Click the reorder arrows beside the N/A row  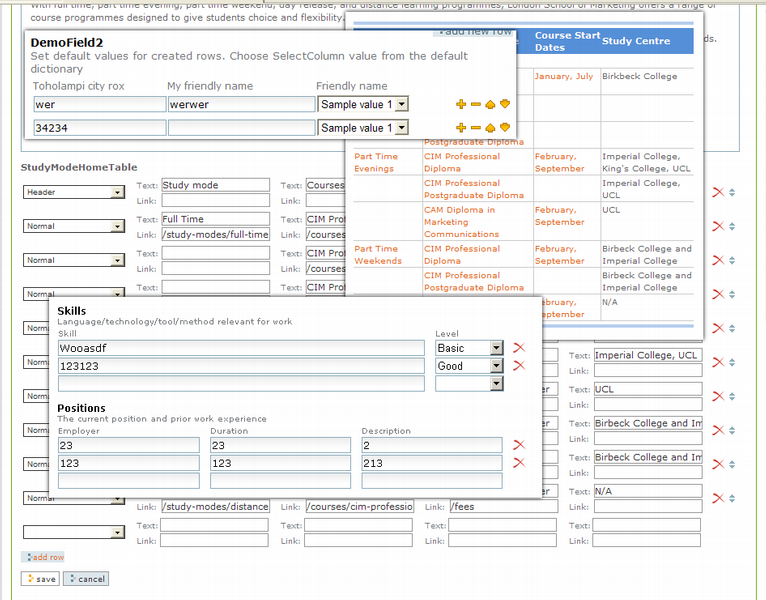pos(731,498)
